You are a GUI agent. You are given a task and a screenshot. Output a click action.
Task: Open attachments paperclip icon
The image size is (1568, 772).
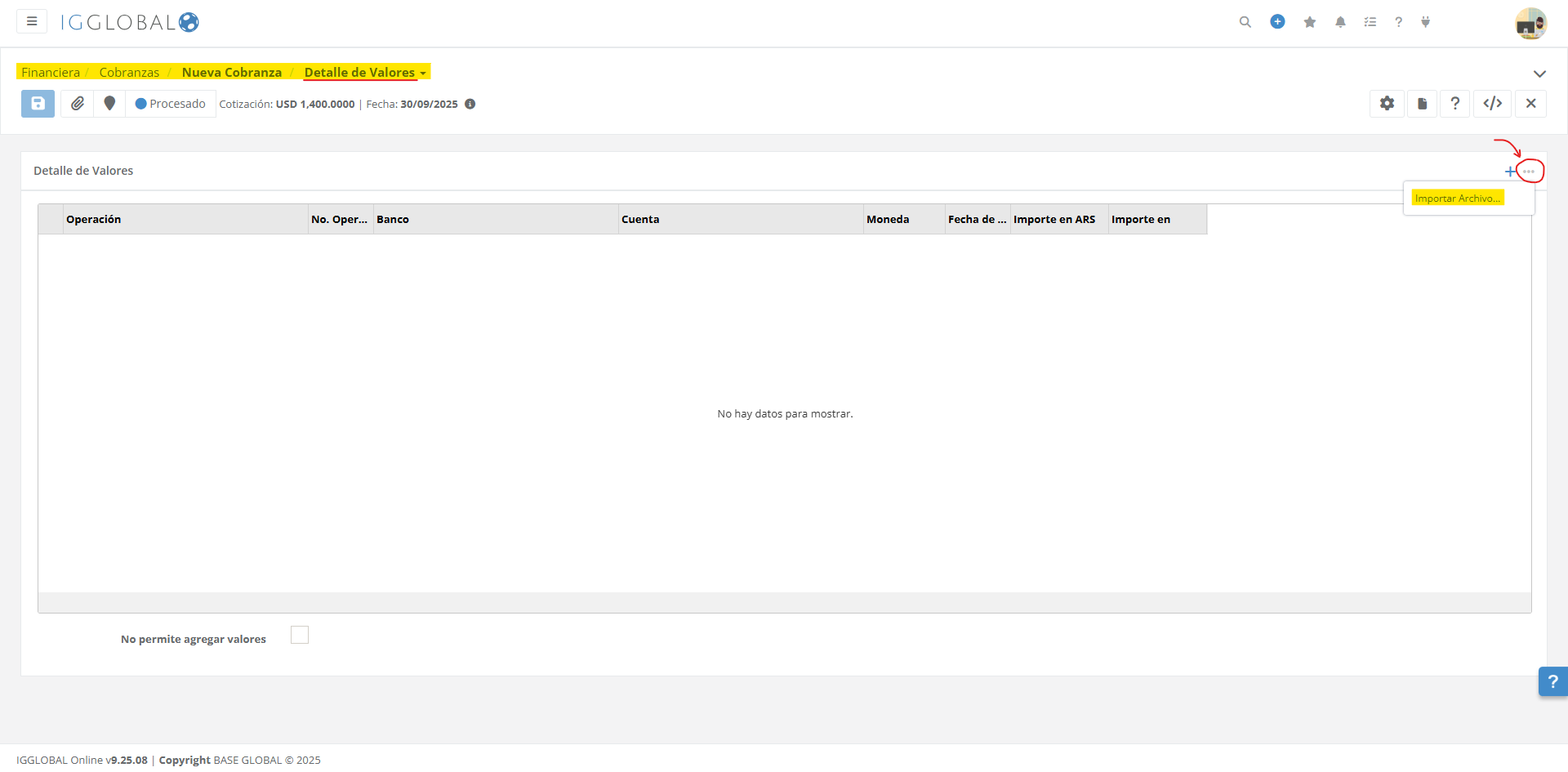pos(78,104)
